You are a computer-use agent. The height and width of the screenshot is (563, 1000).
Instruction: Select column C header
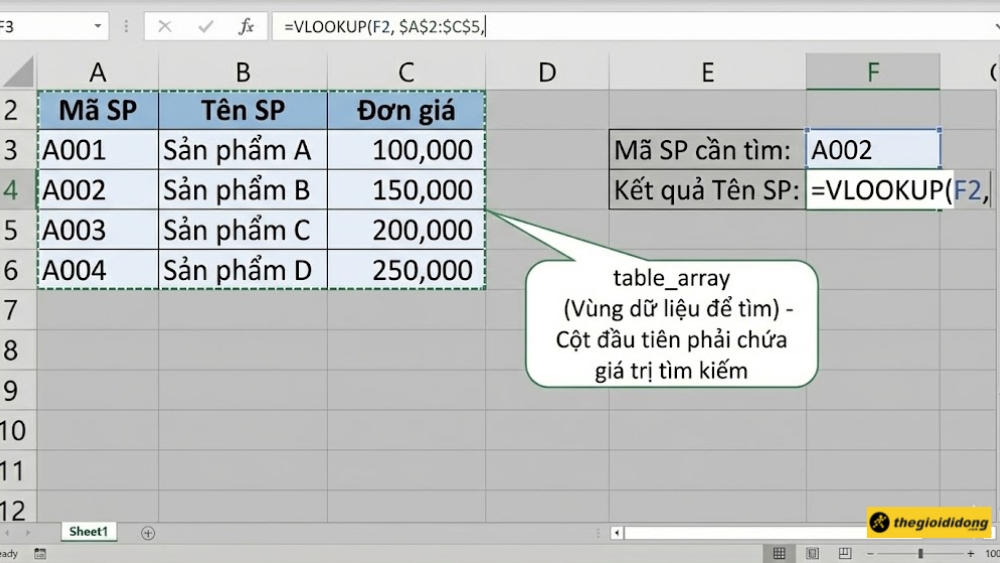[x=406, y=72]
